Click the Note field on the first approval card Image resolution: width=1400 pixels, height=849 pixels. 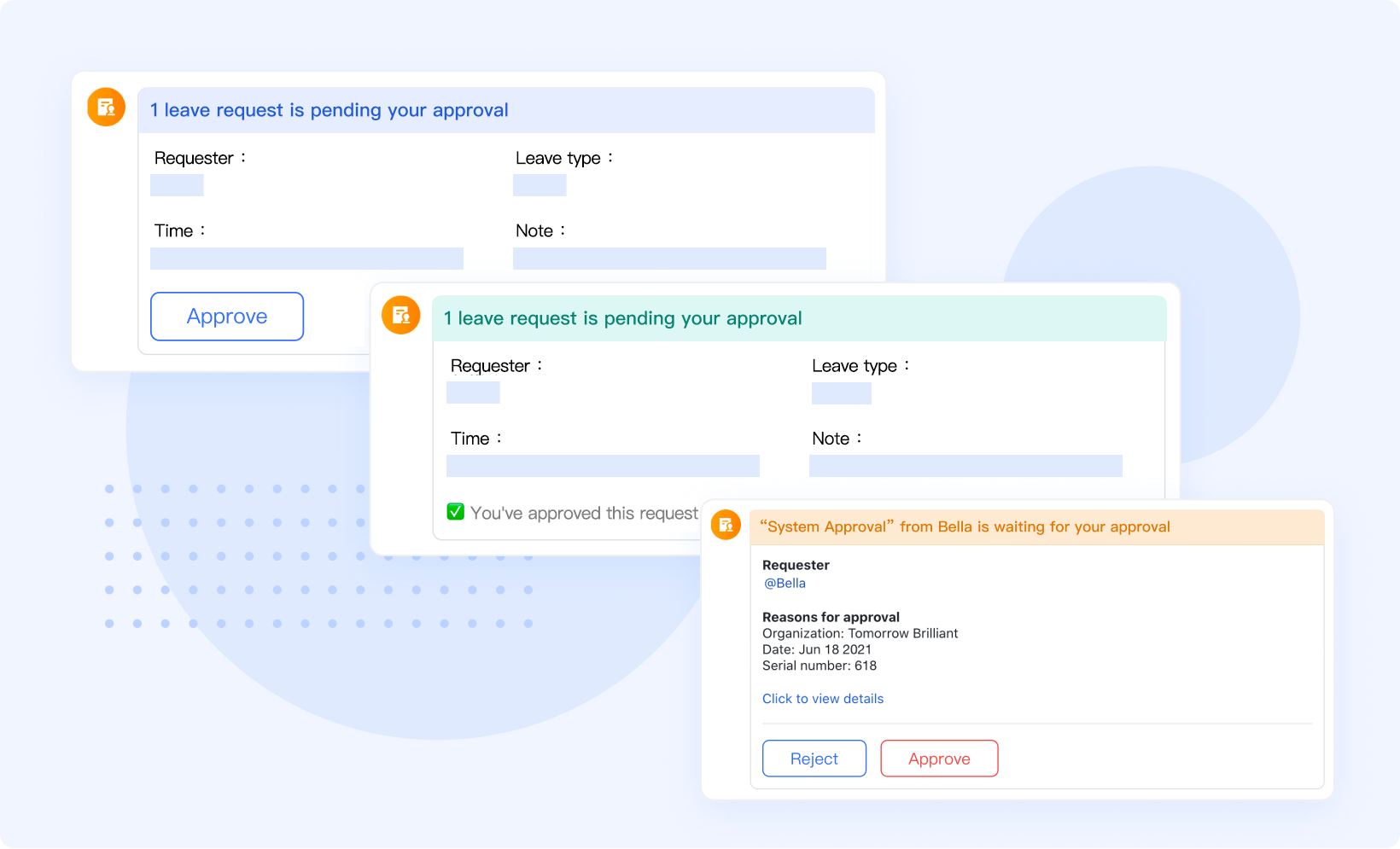669,258
